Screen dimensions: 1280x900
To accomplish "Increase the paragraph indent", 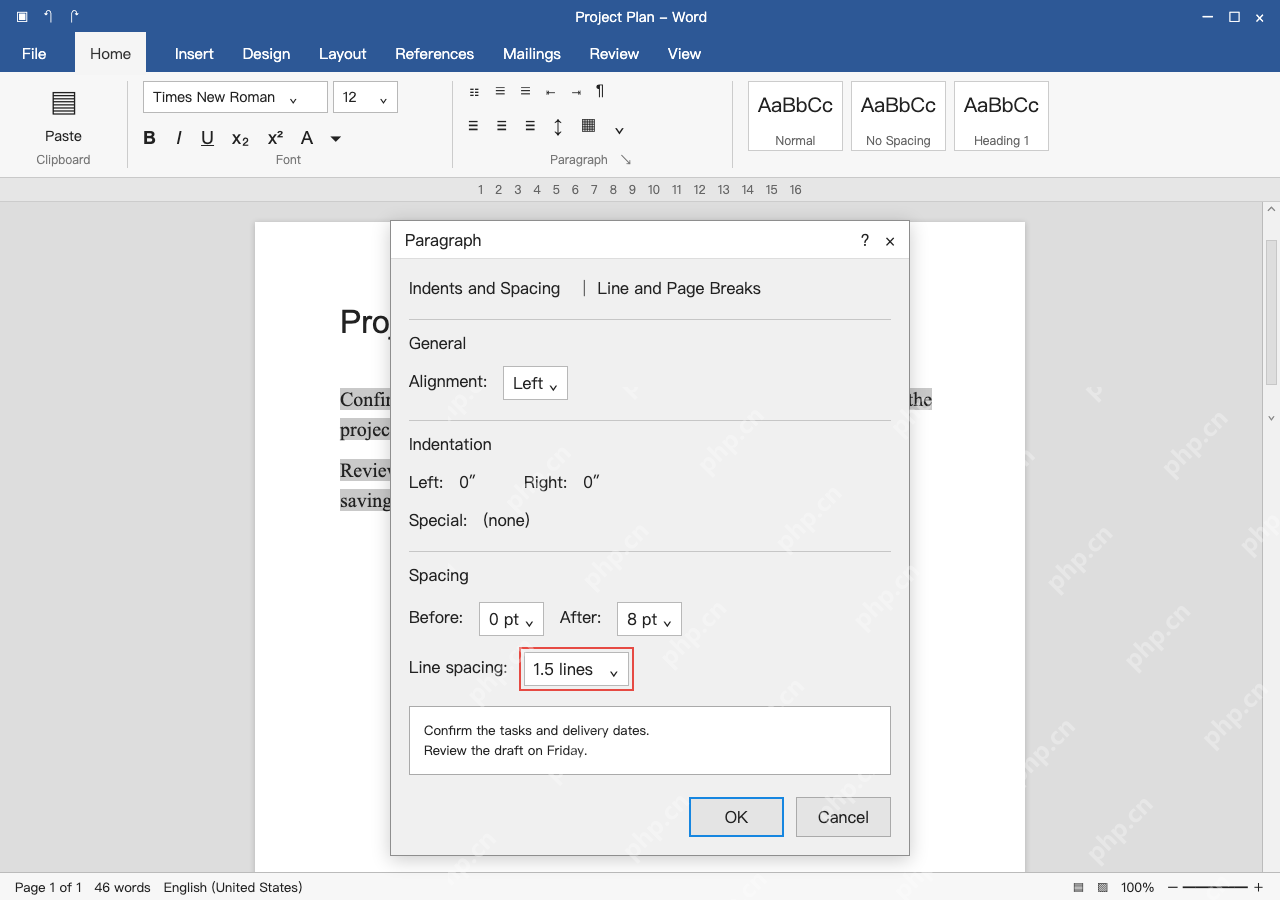I will point(576,92).
